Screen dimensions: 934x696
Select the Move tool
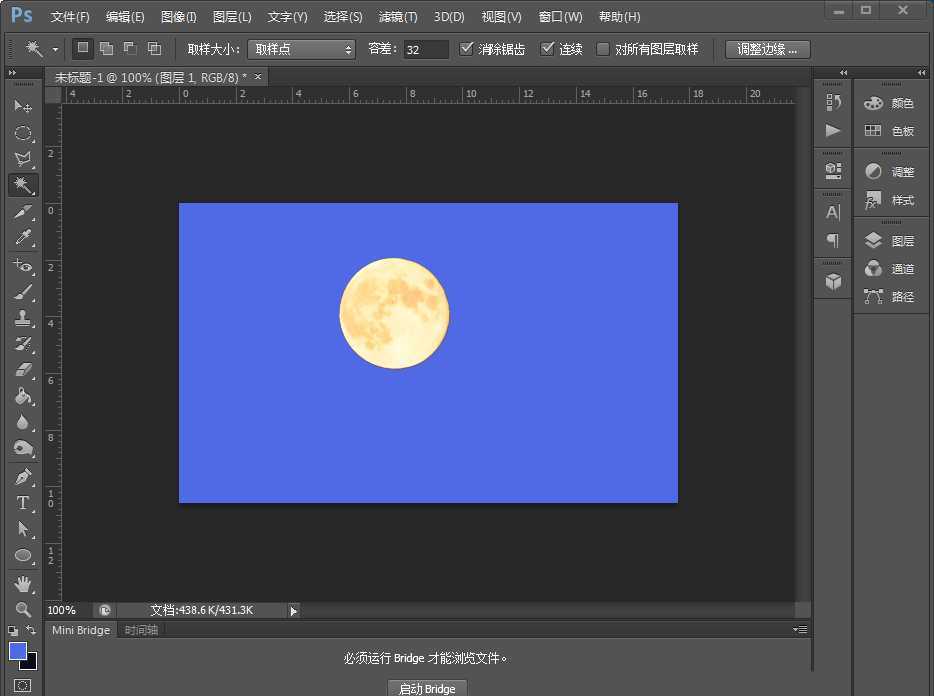pos(23,107)
